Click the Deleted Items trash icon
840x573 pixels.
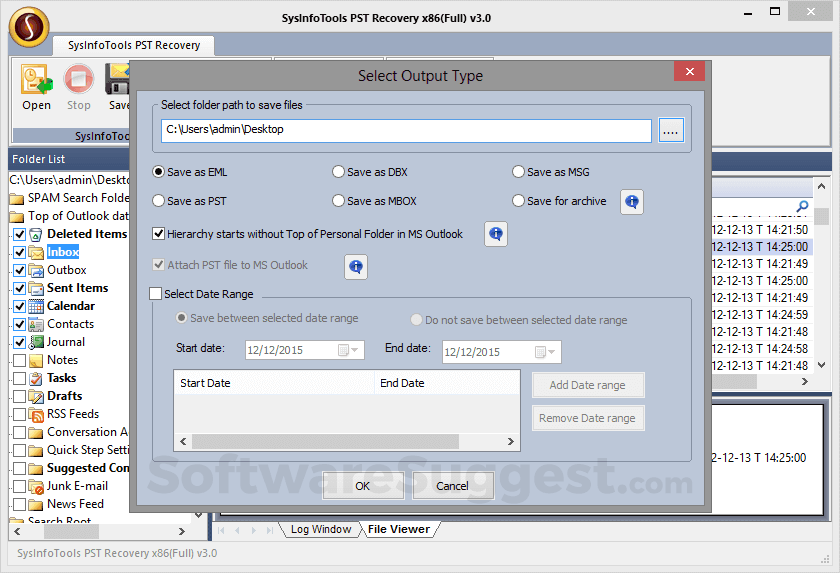[36, 235]
